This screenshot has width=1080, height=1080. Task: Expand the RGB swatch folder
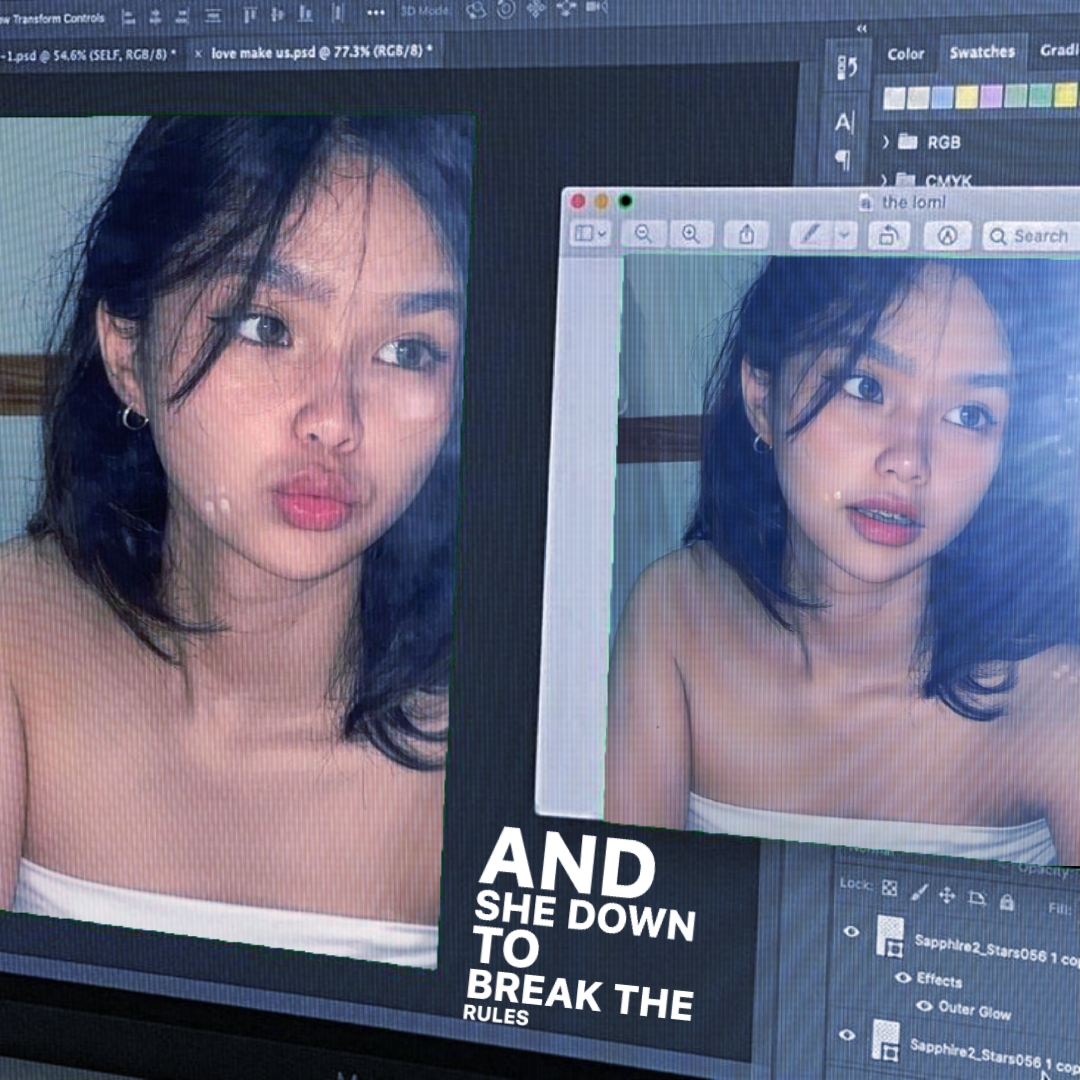pyautogui.click(x=886, y=142)
